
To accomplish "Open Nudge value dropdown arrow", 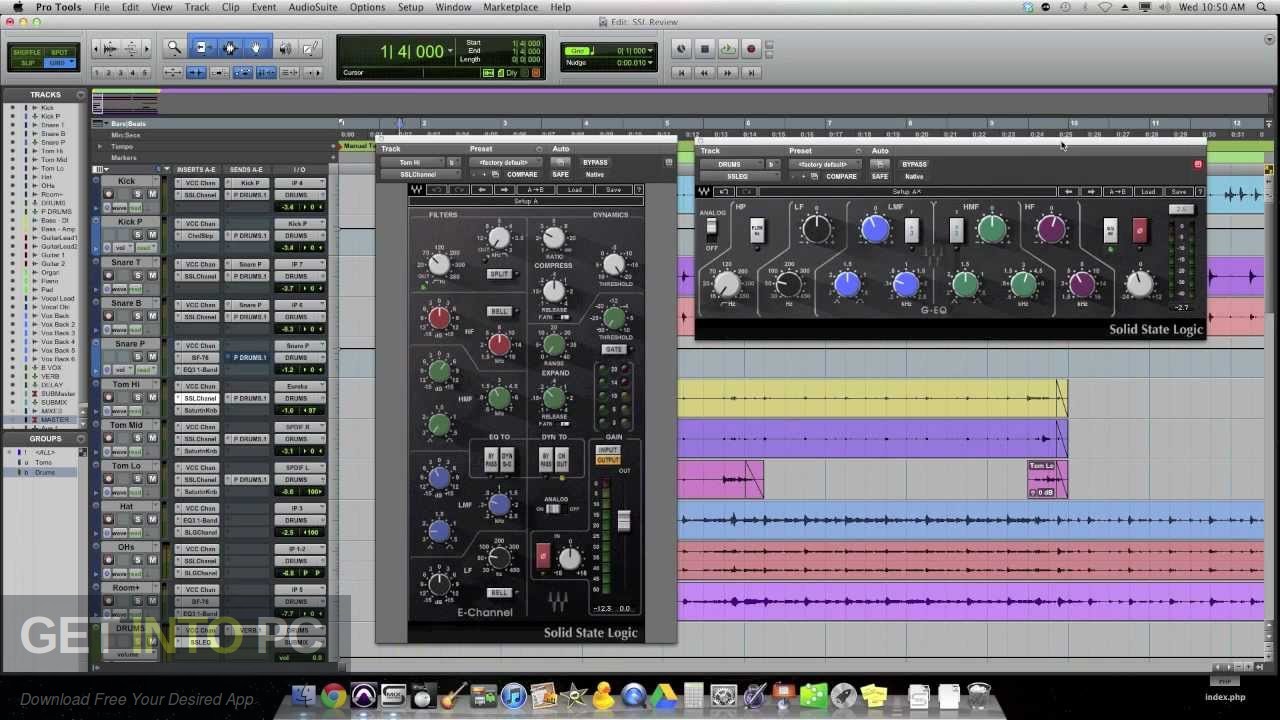I will click(650, 62).
